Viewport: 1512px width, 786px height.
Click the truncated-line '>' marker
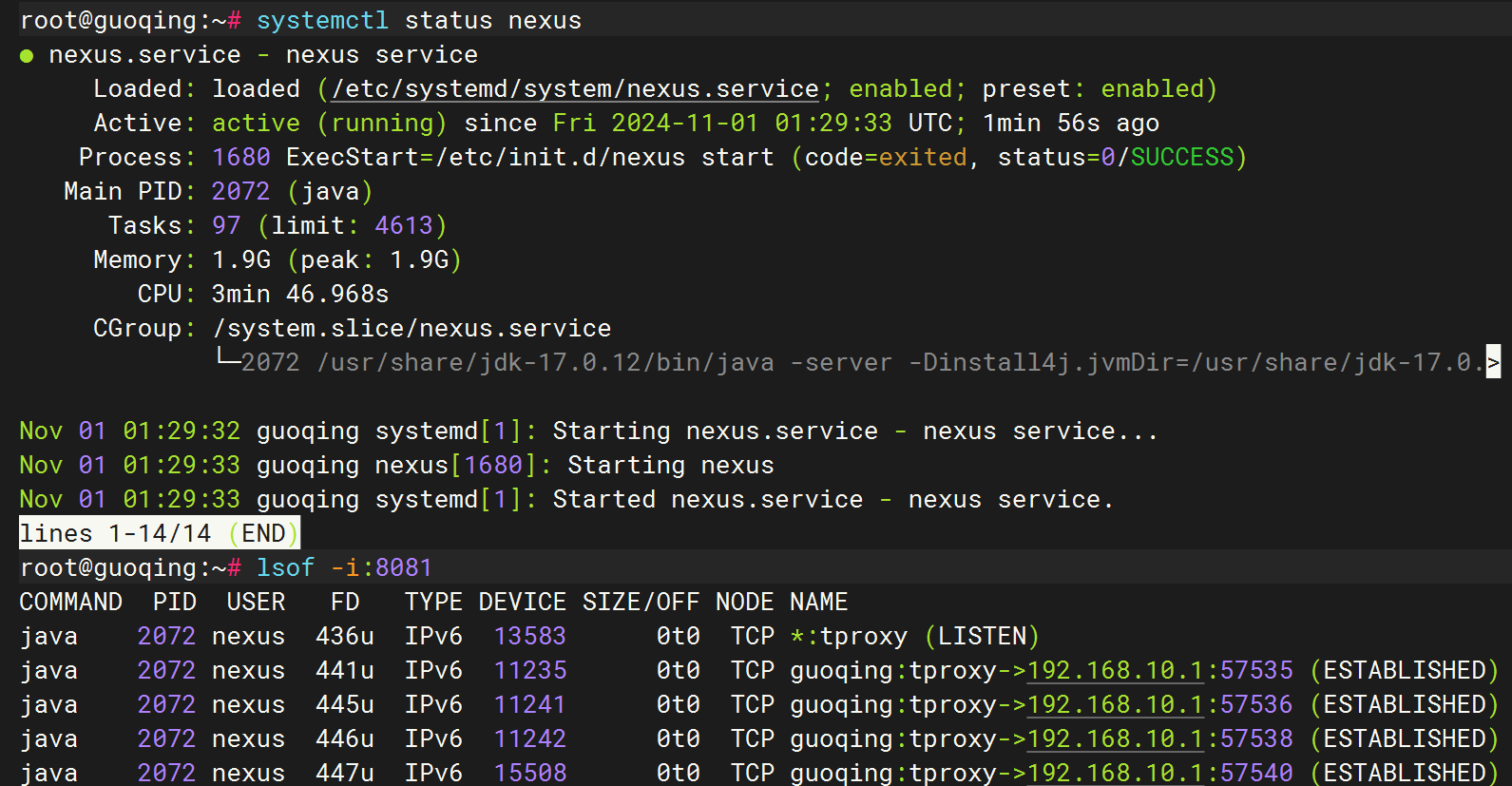[x=1493, y=362]
